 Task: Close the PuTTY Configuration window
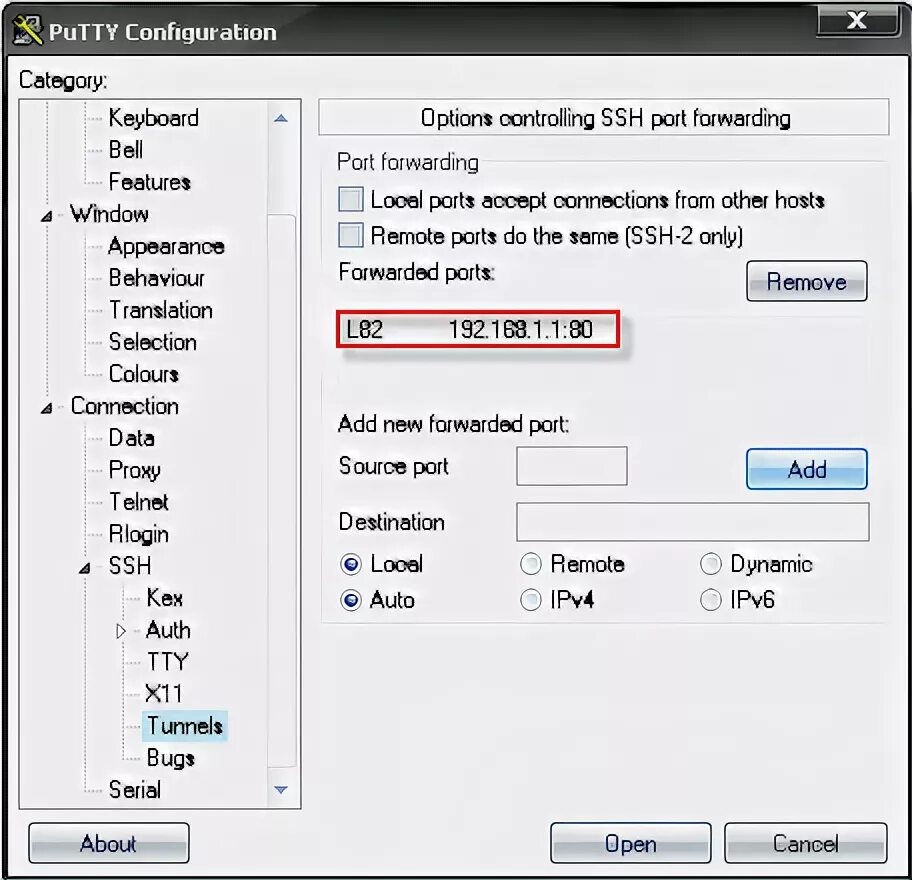click(857, 21)
